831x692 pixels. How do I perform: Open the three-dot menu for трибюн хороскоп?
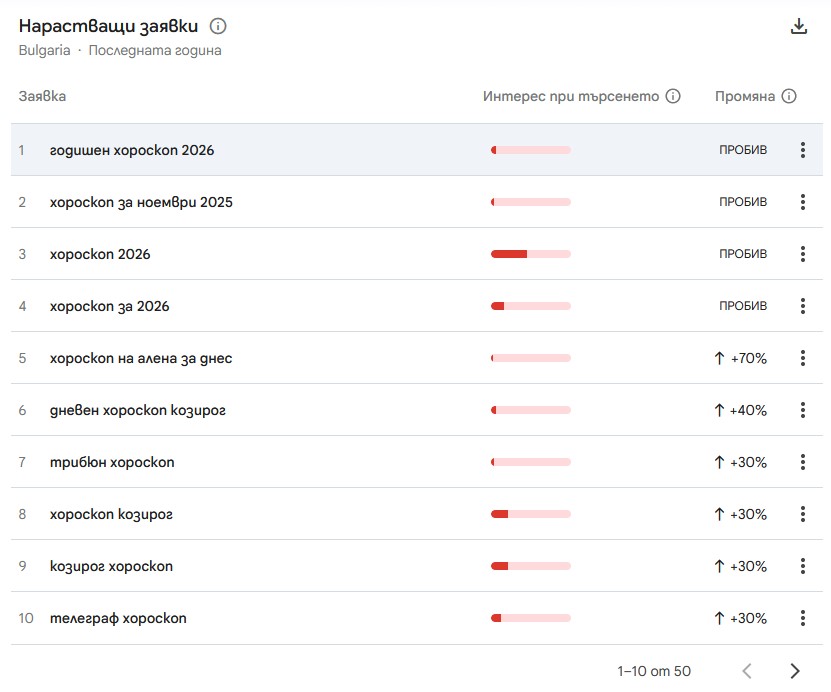[x=802, y=461]
